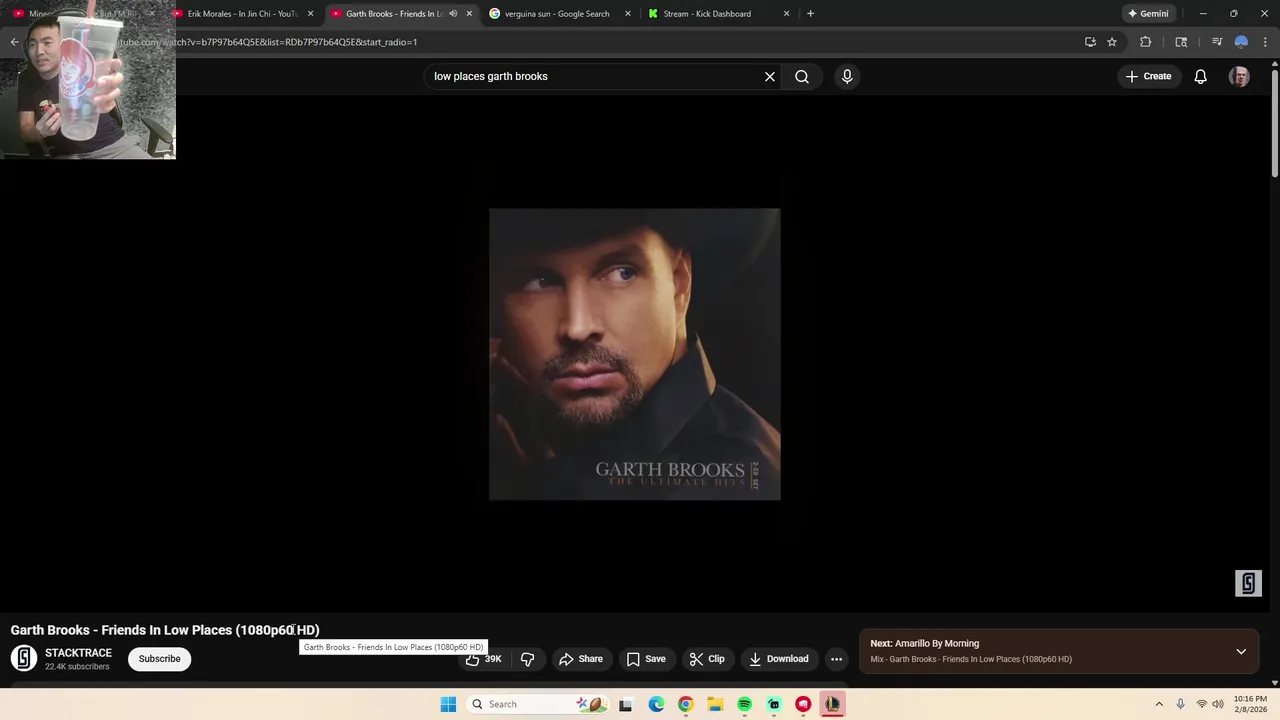Mute the Garth Brooks tab audio icon
Viewport: 1280px width, 720px height.
[x=453, y=14]
